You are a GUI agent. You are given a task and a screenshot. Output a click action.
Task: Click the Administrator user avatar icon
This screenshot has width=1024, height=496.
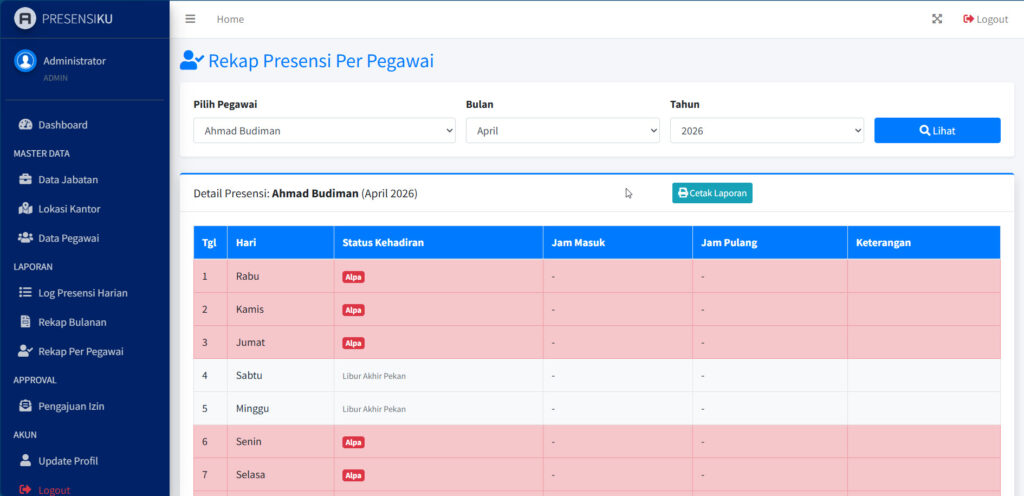coord(25,61)
